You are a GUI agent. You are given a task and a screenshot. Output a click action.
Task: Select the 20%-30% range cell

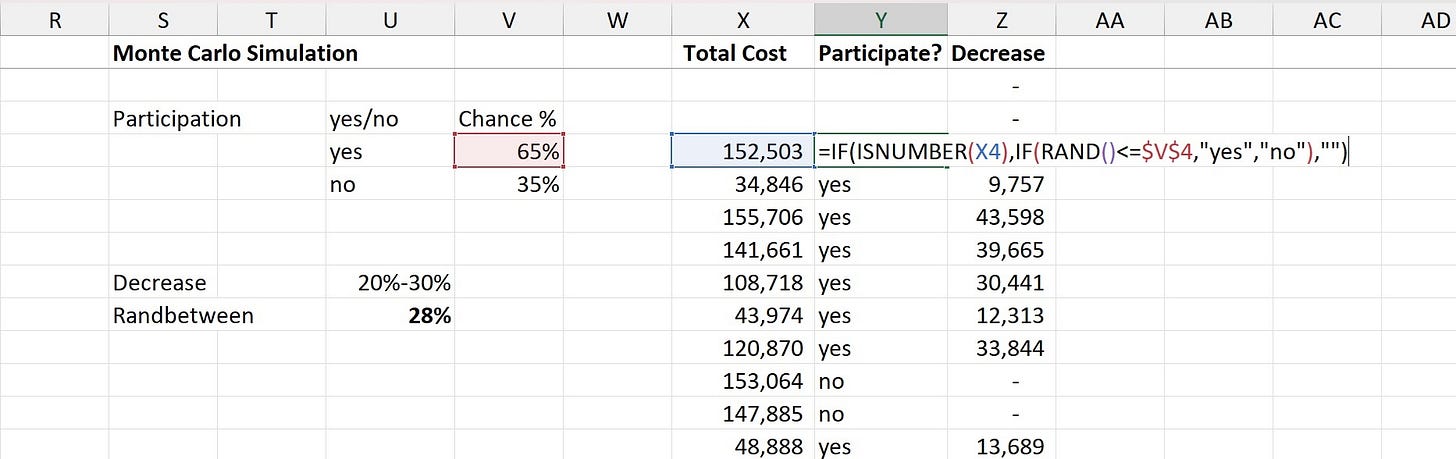click(x=389, y=283)
